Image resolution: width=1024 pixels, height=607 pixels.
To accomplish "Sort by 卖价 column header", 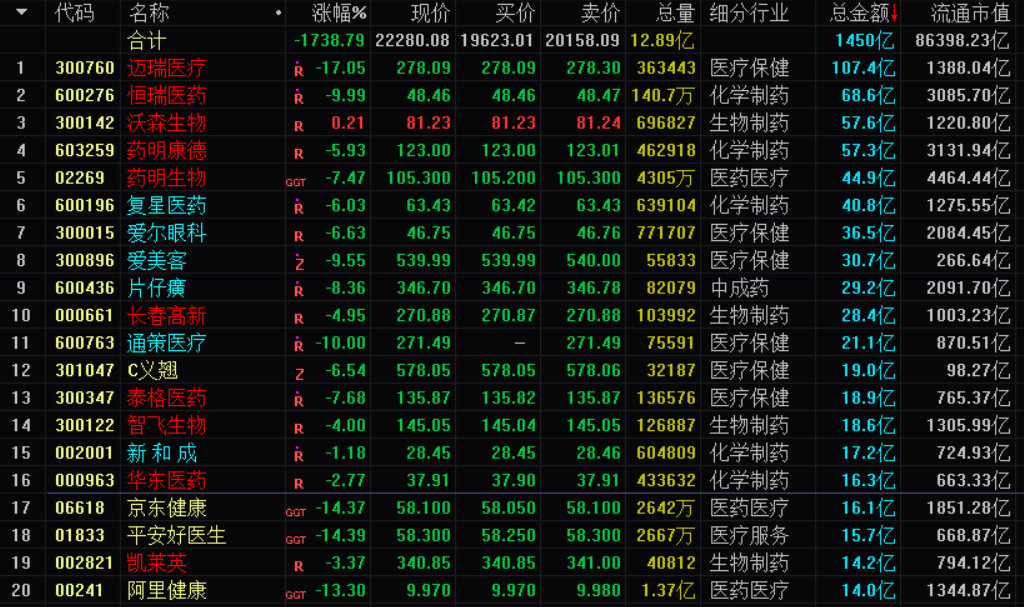I will [x=600, y=12].
